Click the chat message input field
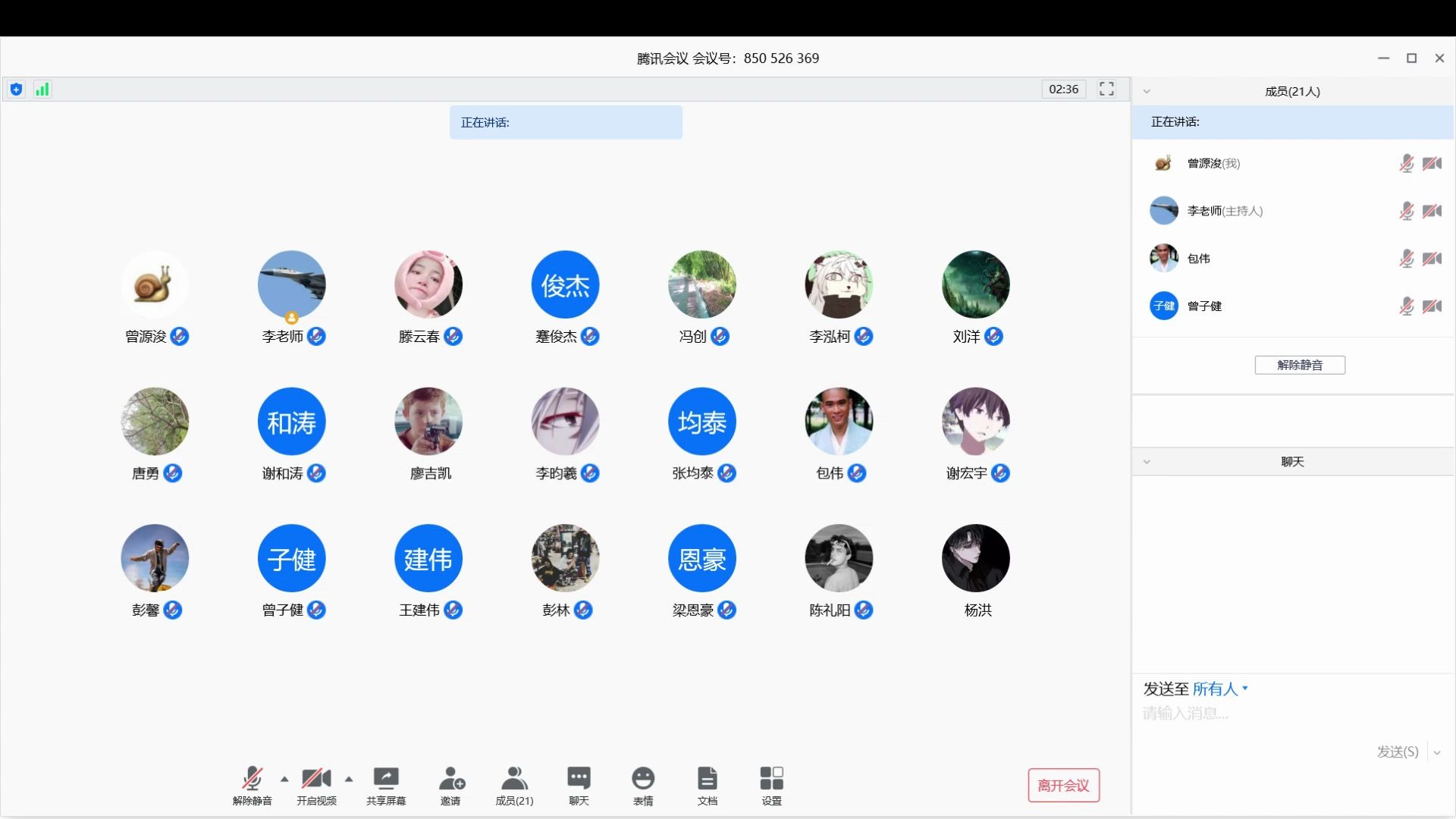The width and height of the screenshot is (1456, 819). point(1292,714)
